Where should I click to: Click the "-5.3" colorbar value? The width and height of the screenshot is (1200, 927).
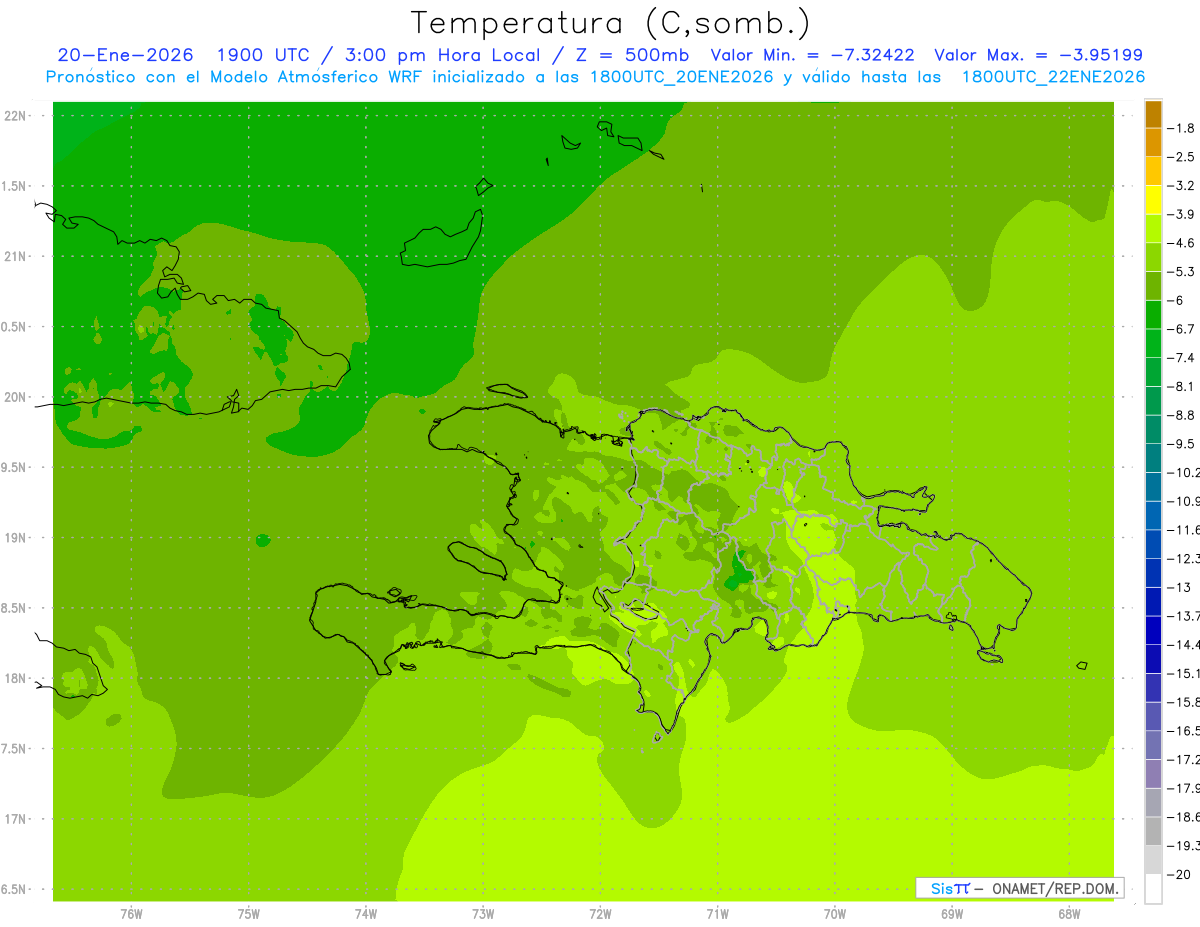(x=1181, y=272)
